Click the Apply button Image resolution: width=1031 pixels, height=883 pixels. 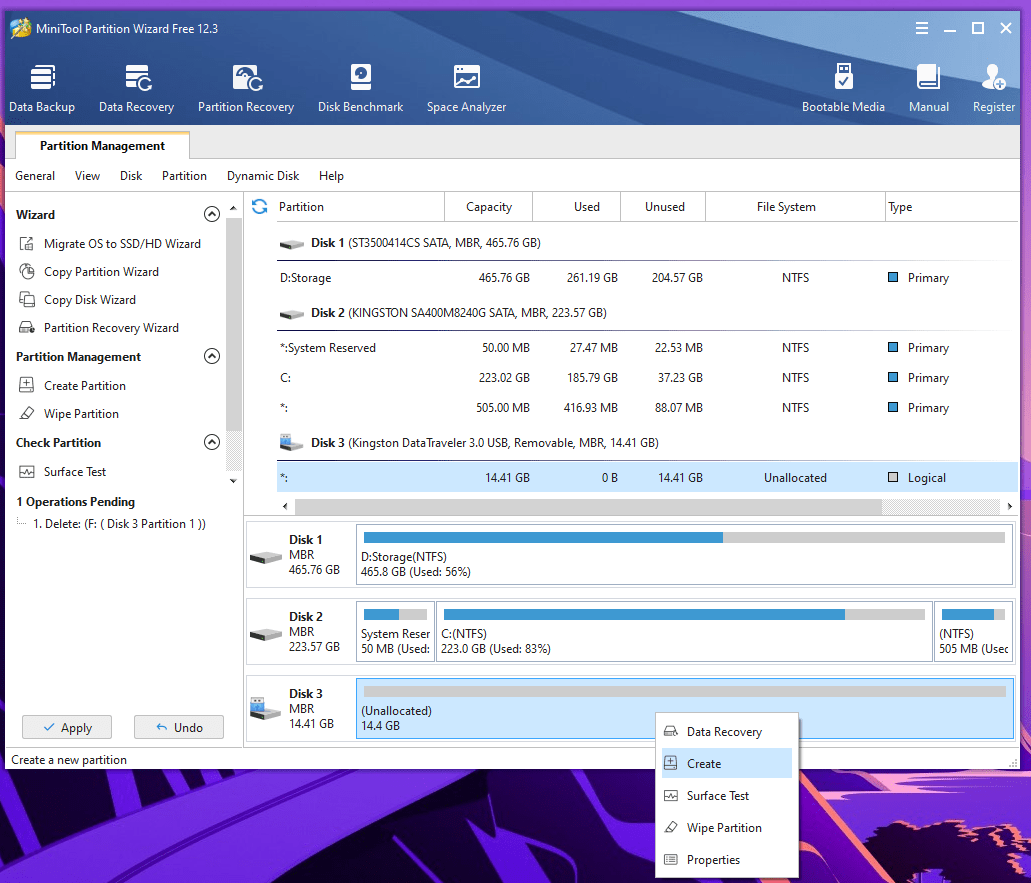[67, 727]
